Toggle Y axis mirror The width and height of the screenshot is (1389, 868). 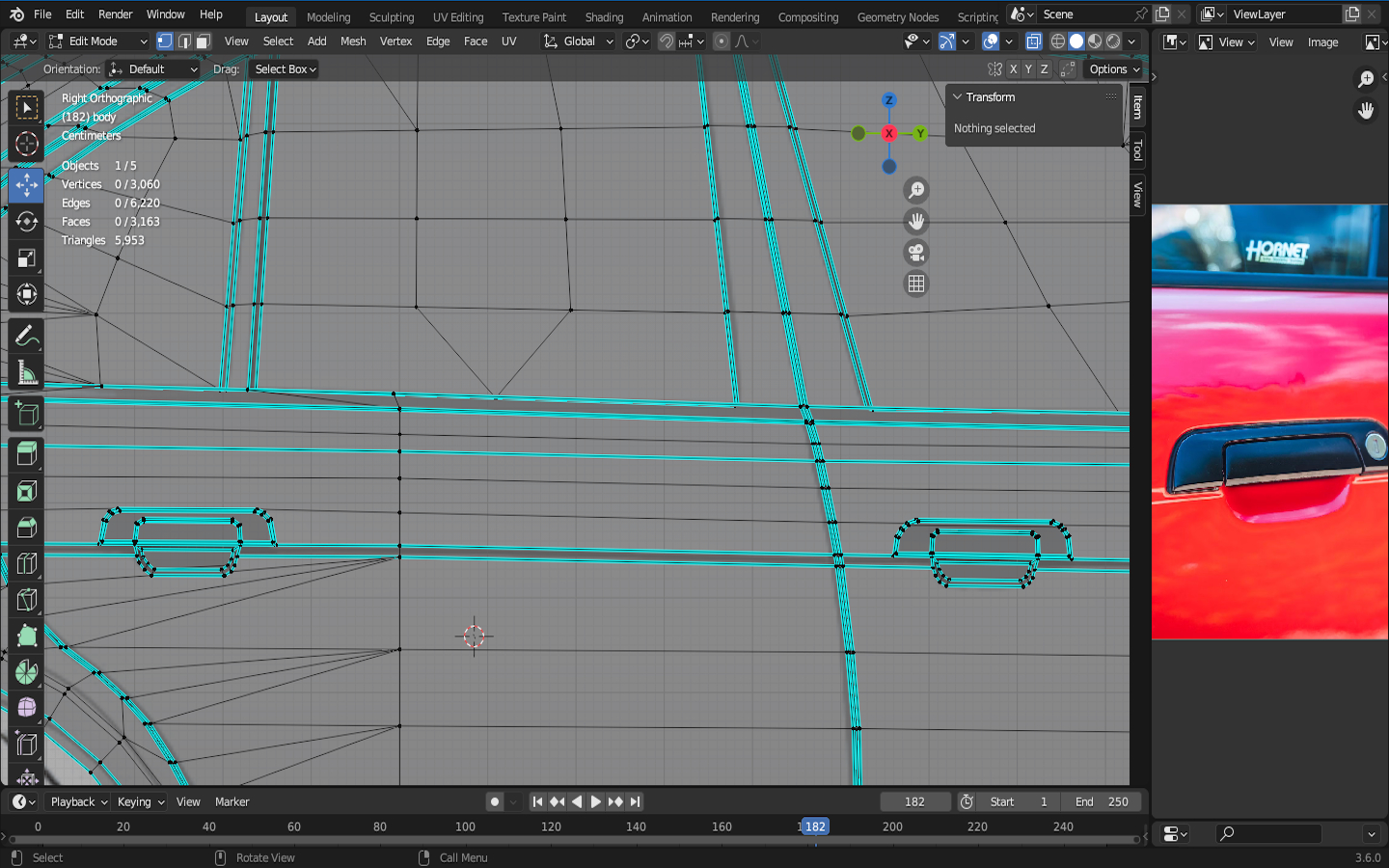1028,69
